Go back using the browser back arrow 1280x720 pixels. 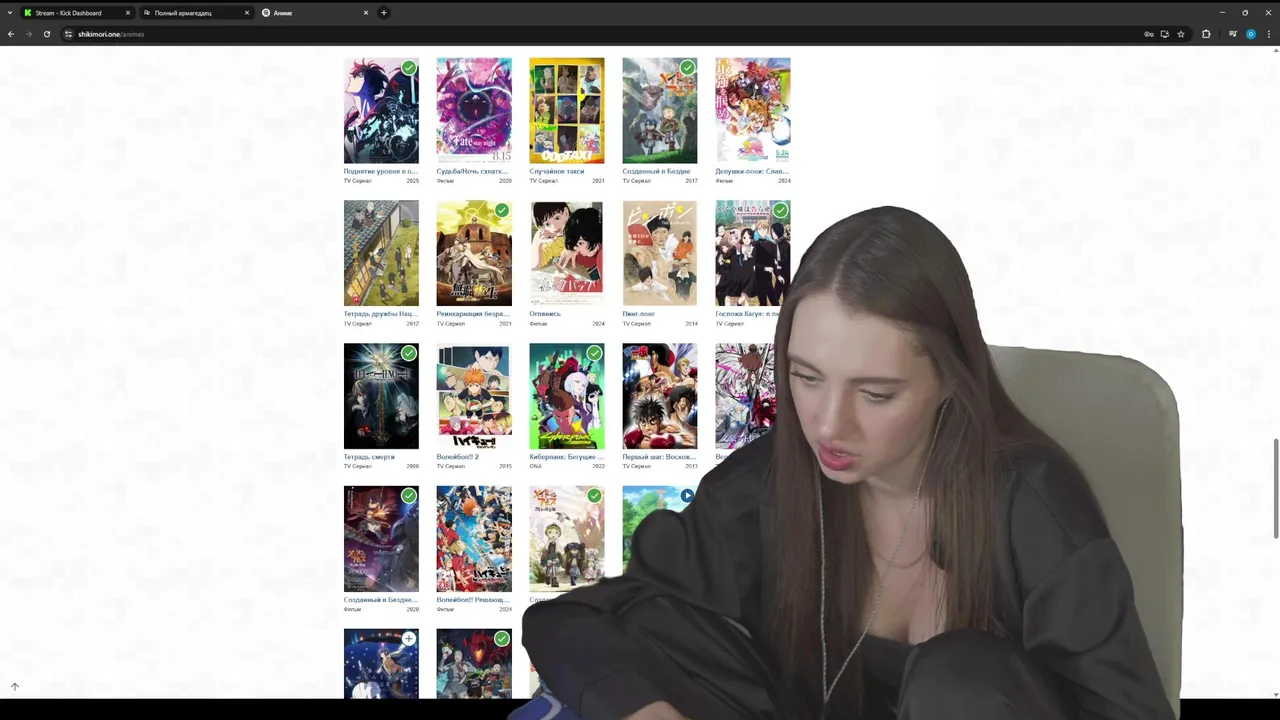[11, 34]
